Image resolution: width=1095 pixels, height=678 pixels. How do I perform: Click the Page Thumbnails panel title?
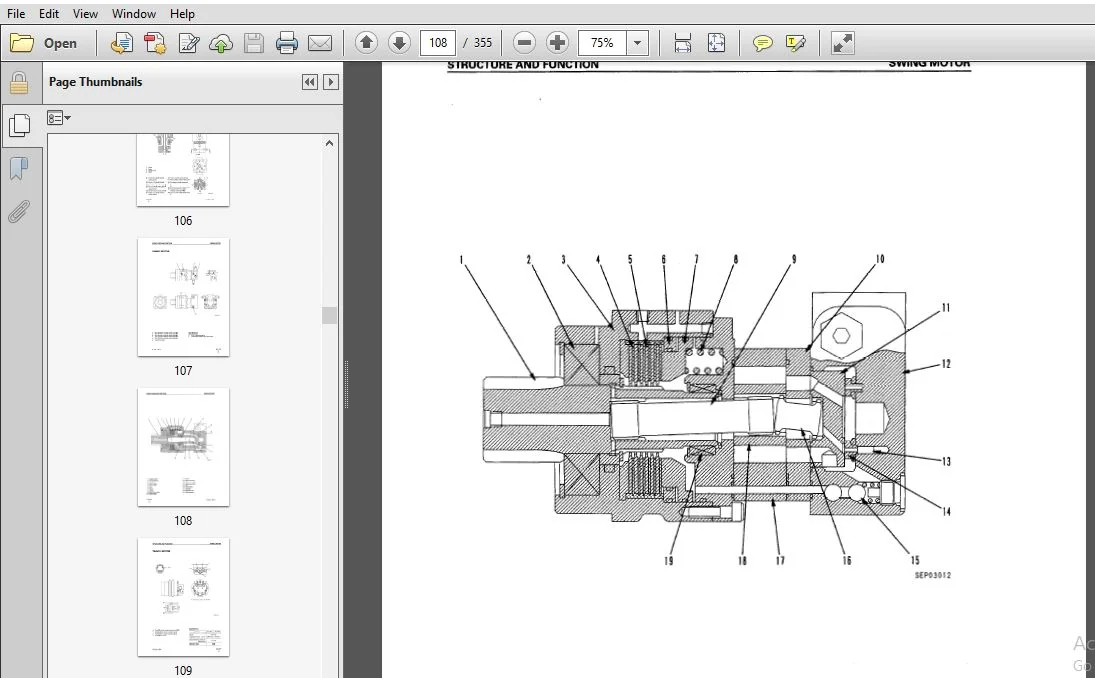[96, 82]
